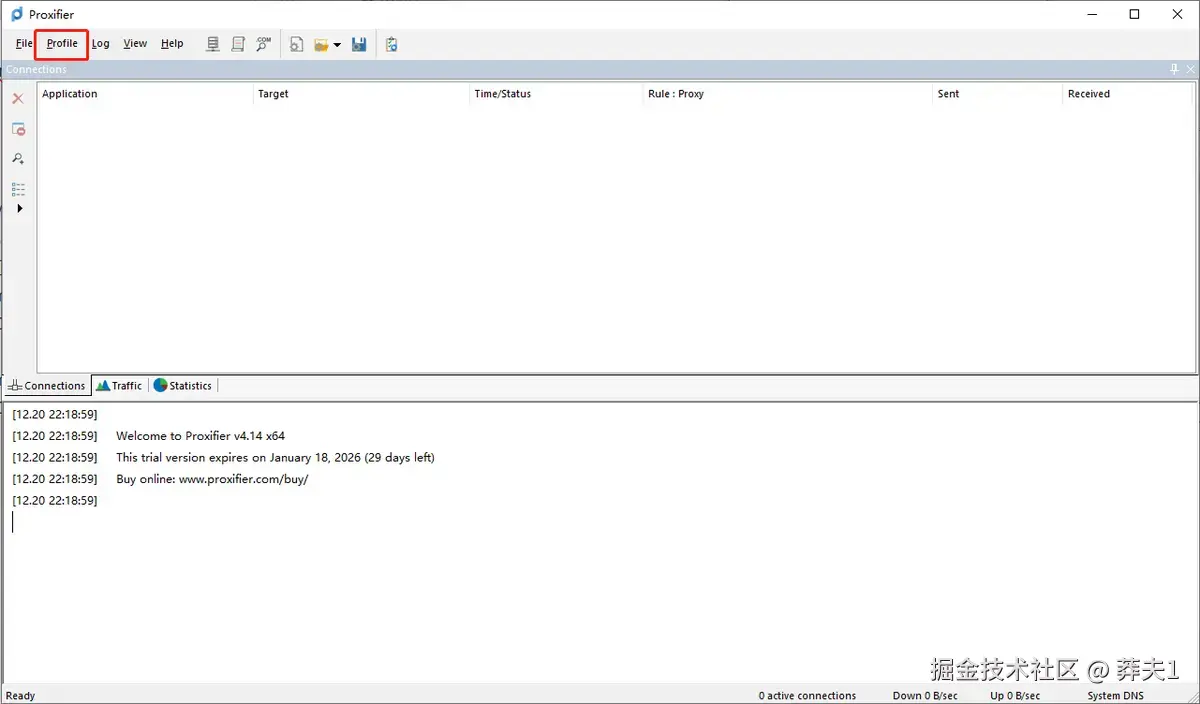The image size is (1200, 704).
Task: Expand the Open Profile dropdown arrow
Action: [337, 45]
